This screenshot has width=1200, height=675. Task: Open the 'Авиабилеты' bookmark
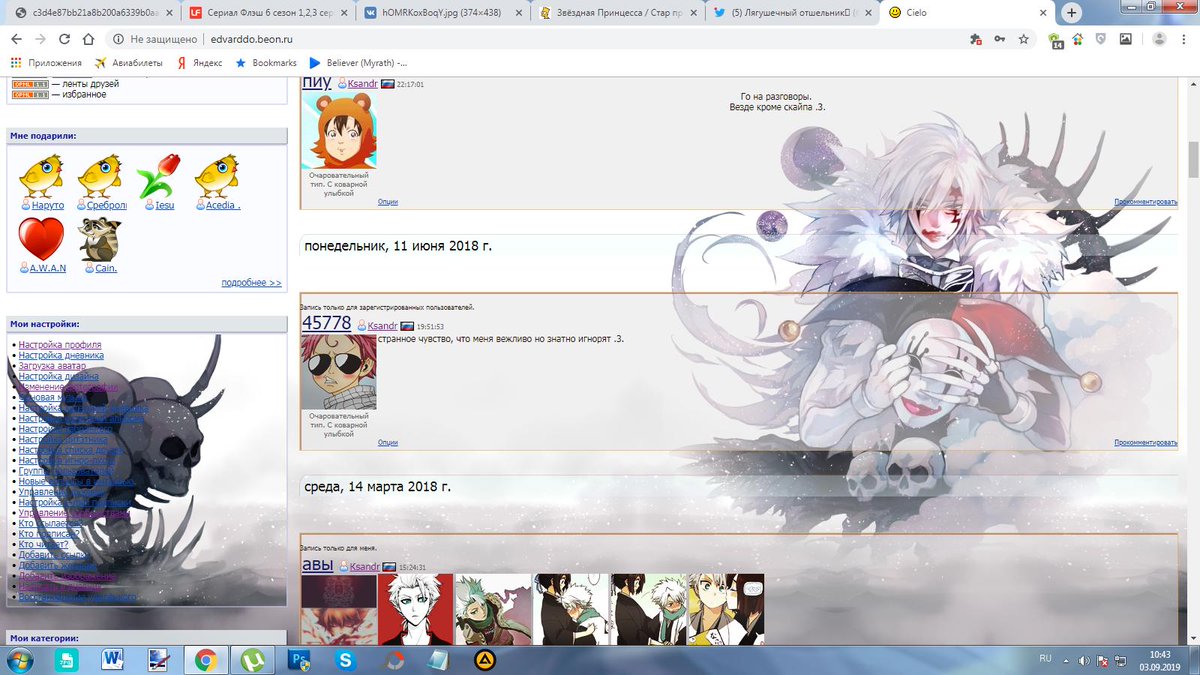127,63
